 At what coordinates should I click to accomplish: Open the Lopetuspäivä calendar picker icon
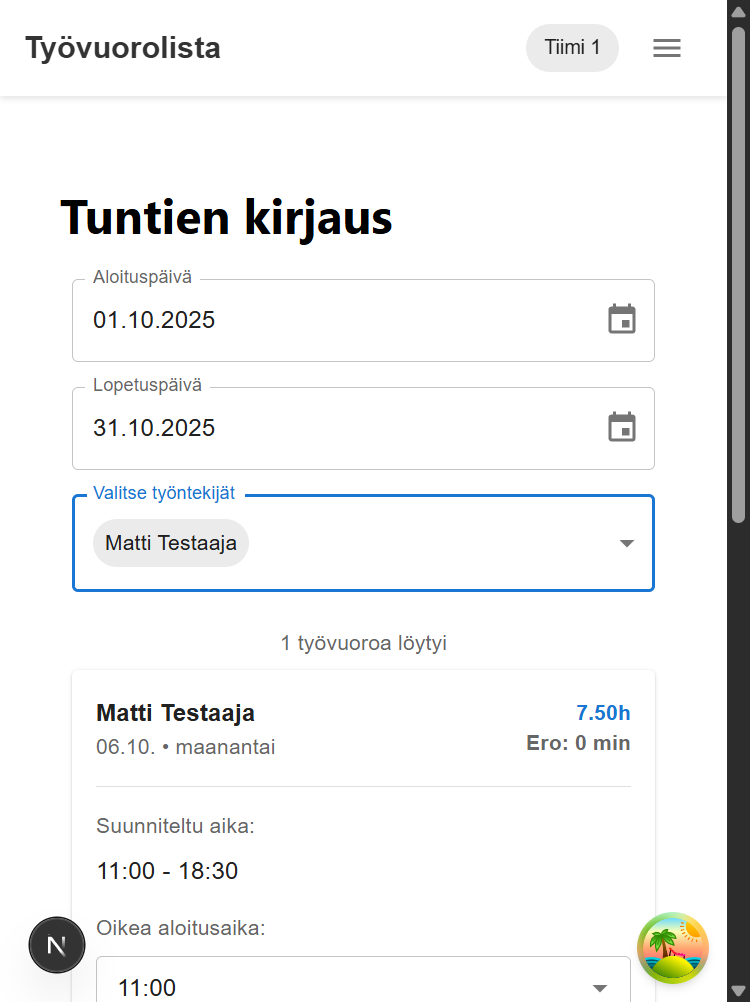click(622, 427)
